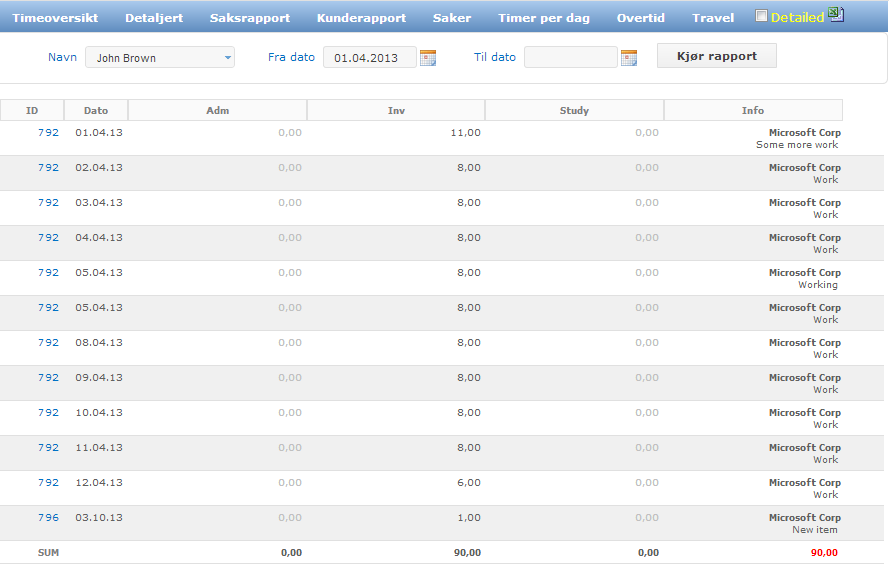
Task: Click the Excel export icon
Action: (x=837, y=15)
